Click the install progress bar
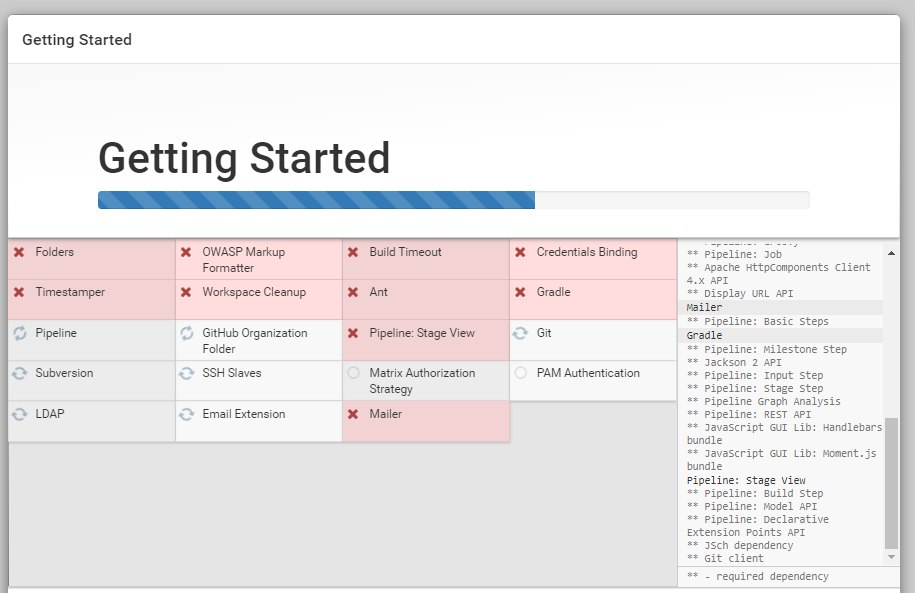Screen dimensions: 915x593 pos(453,200)
